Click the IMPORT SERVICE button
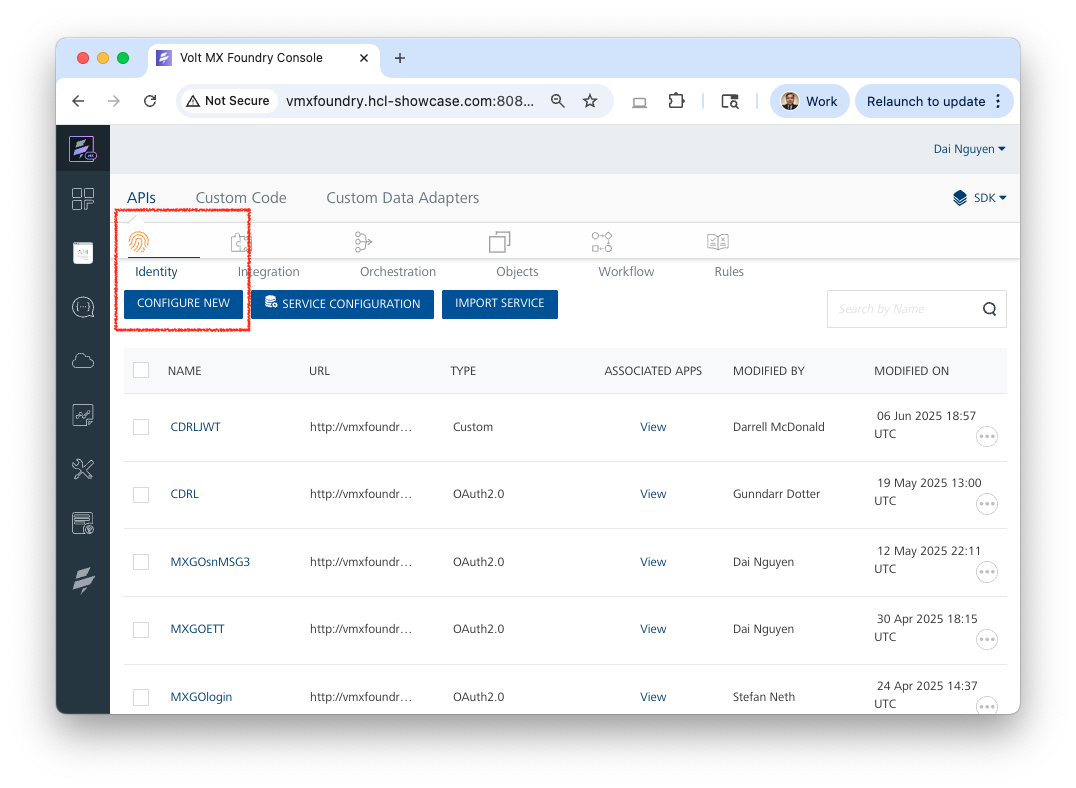This screenshot has width=1076, height=788. point(500,303)
